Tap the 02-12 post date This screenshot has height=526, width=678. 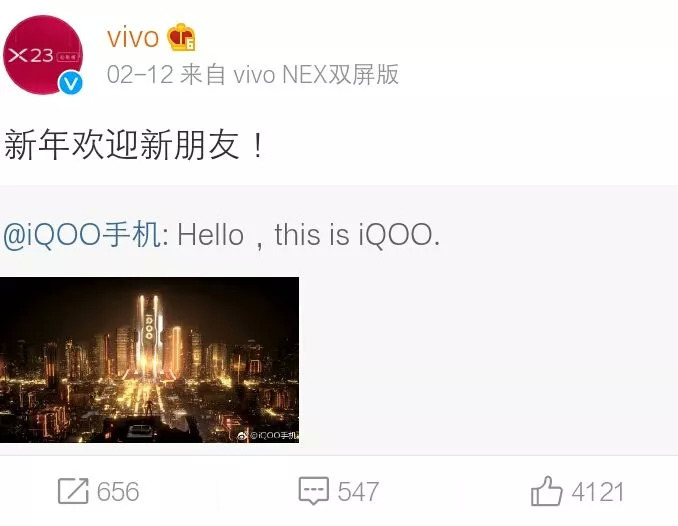140,74
